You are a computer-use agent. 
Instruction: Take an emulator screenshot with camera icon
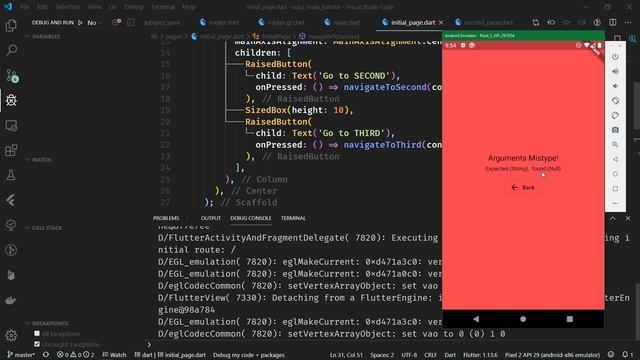click(615, 130)
